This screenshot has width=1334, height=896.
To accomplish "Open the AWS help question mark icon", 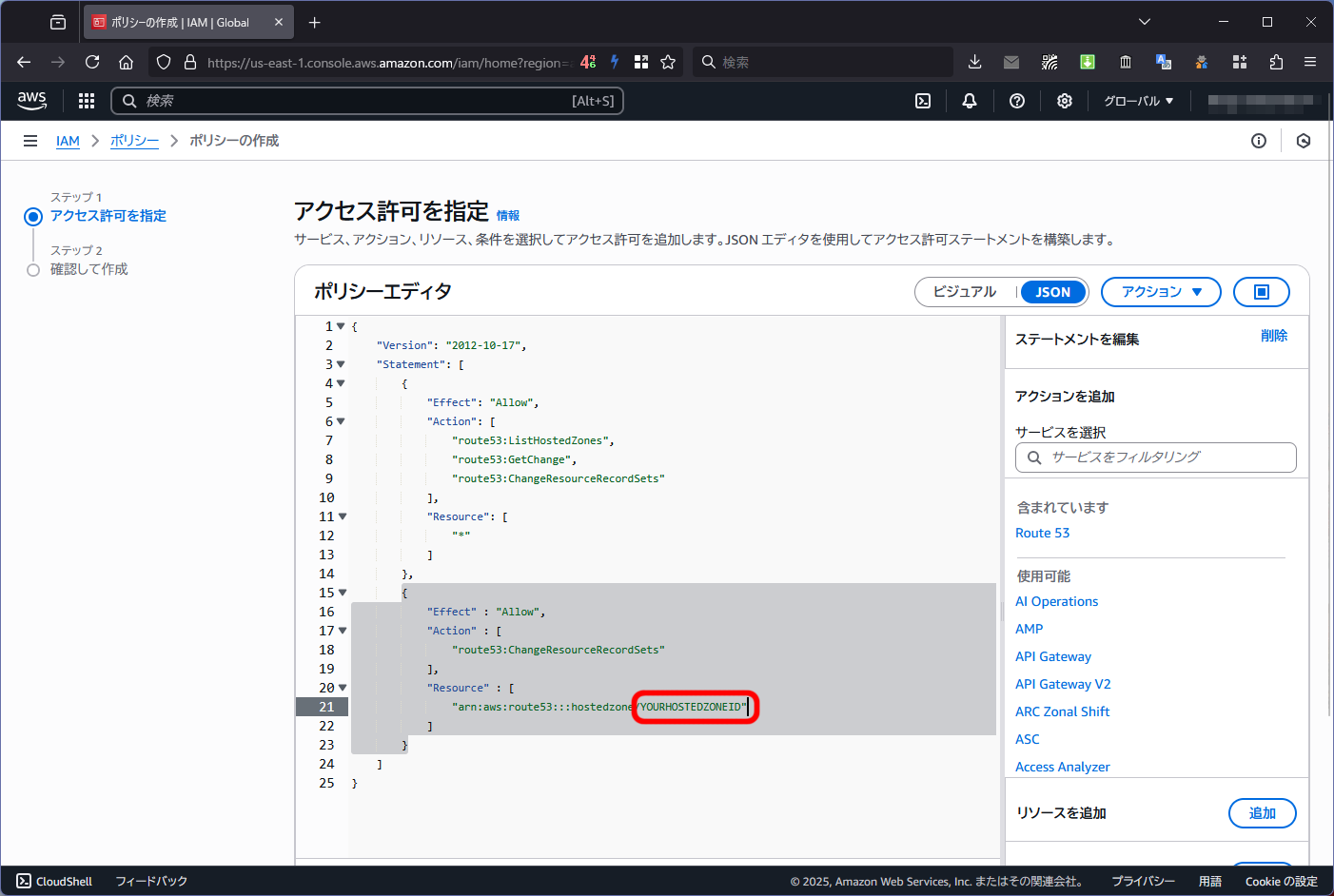I will coord(1017,101).
